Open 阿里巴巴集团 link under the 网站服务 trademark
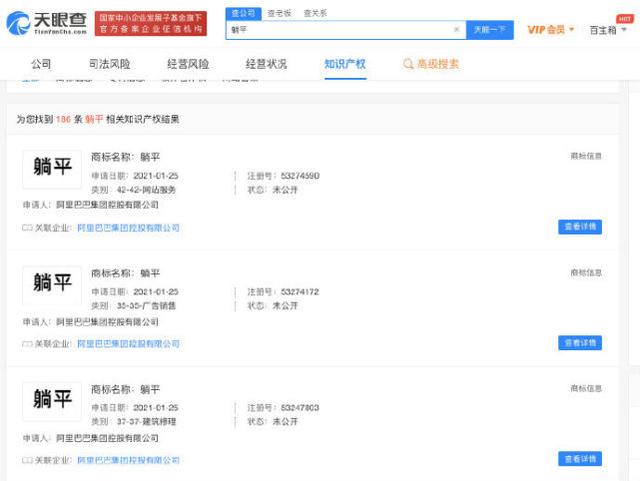The height and width of the screenshot is (481, 640). [128, 228]
